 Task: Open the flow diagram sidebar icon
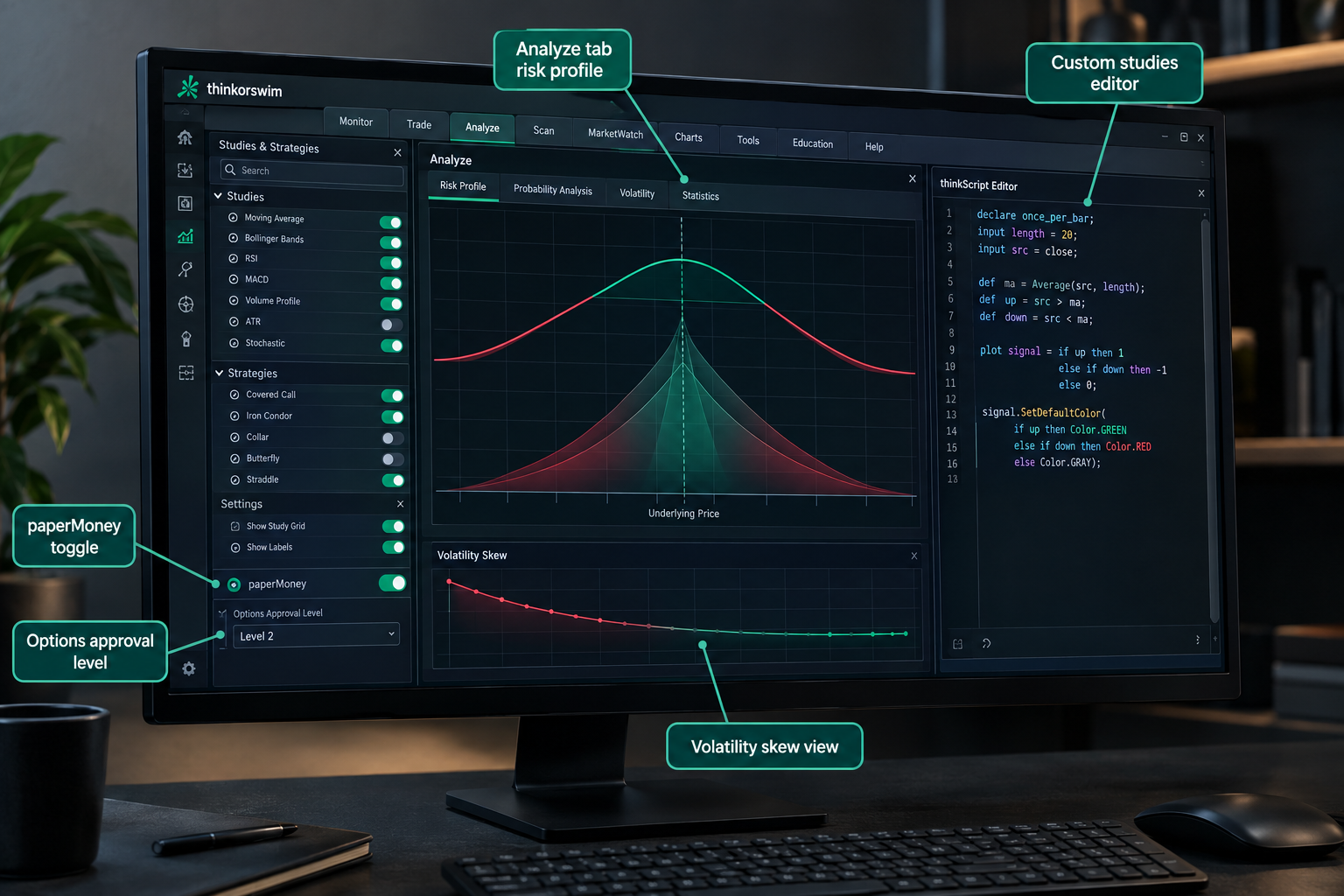[186, 373]
